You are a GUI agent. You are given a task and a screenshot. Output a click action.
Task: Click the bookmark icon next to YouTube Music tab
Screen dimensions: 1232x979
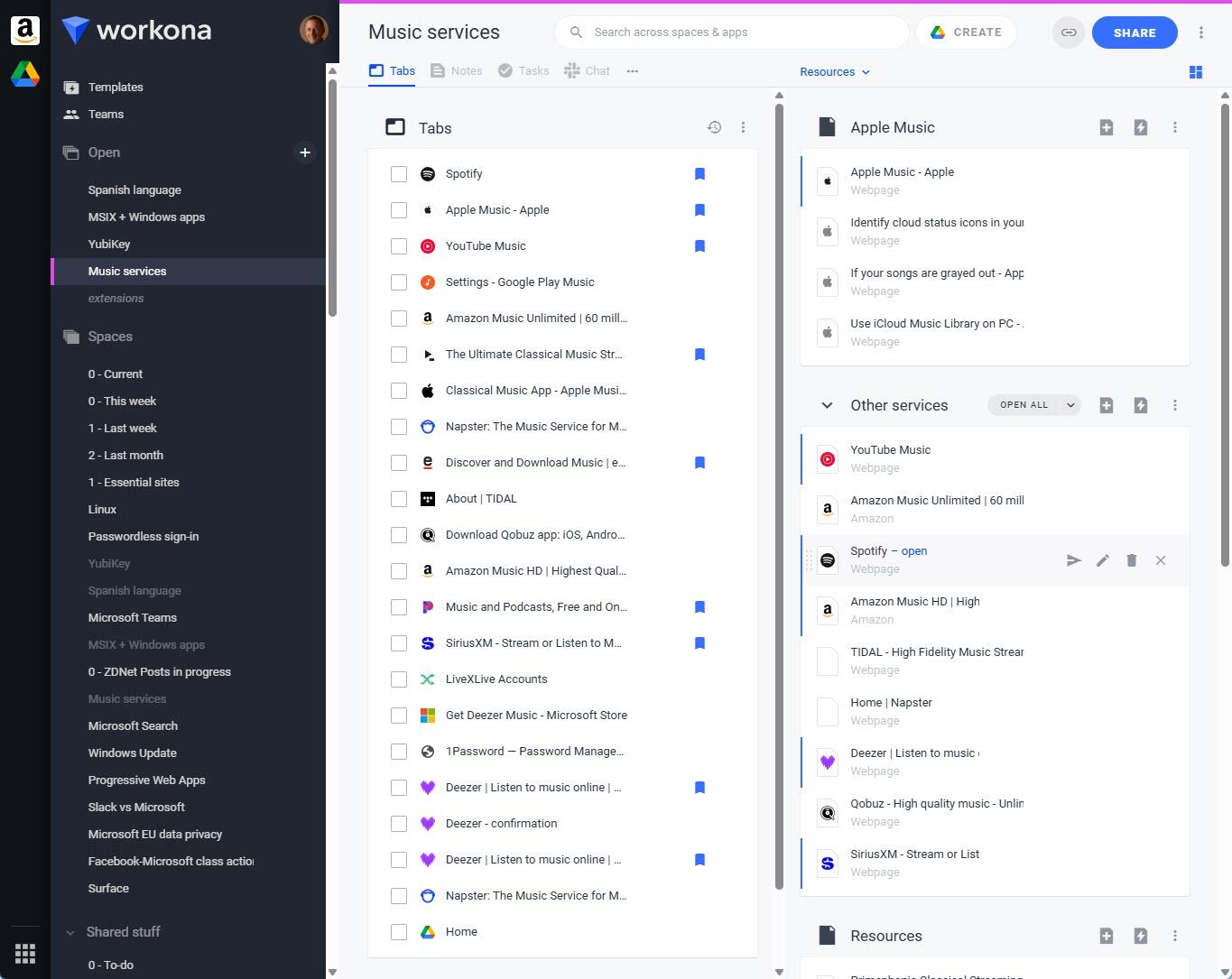coord(699,246)
